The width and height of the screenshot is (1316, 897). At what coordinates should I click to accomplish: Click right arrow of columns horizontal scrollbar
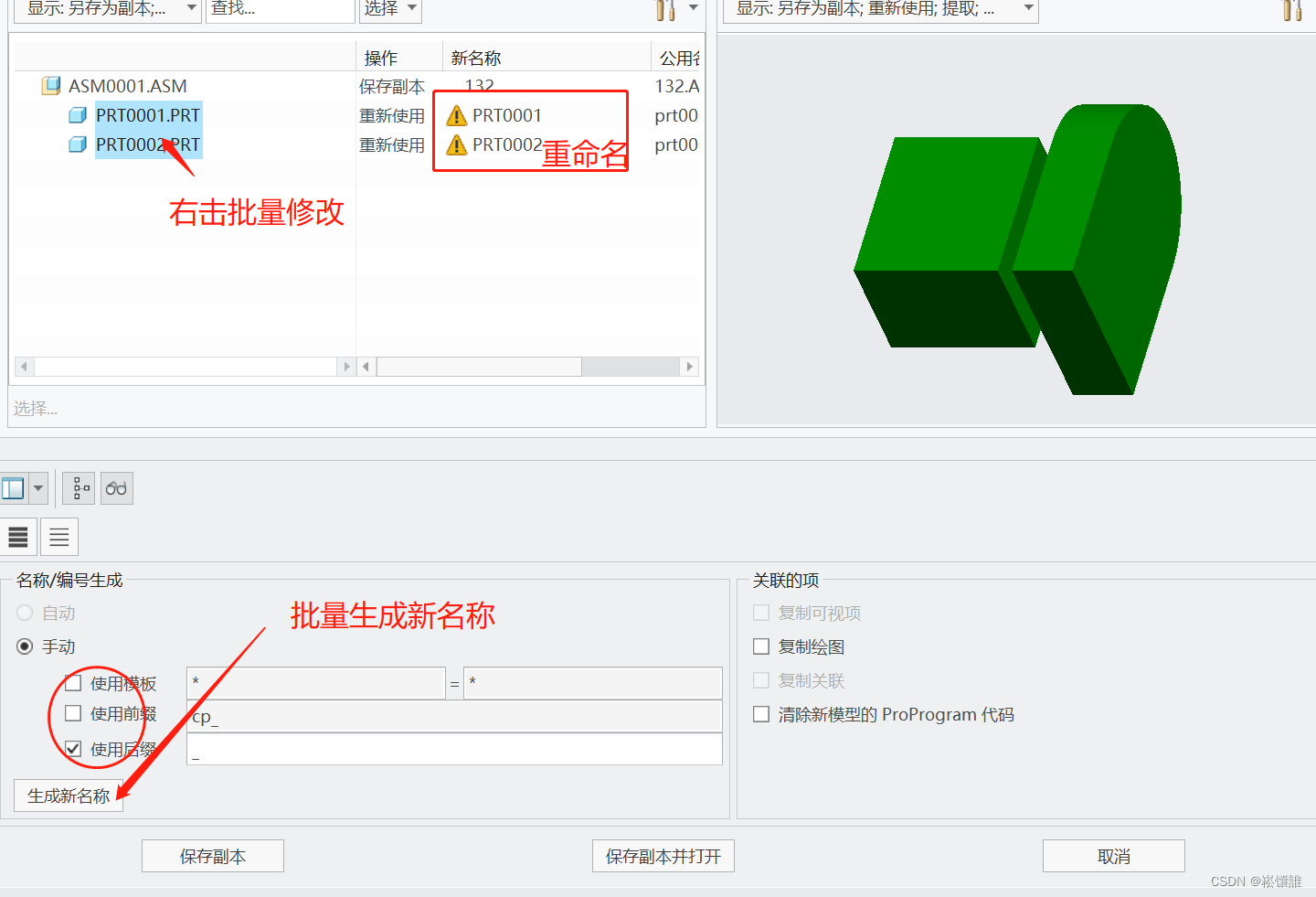point(690,367)
